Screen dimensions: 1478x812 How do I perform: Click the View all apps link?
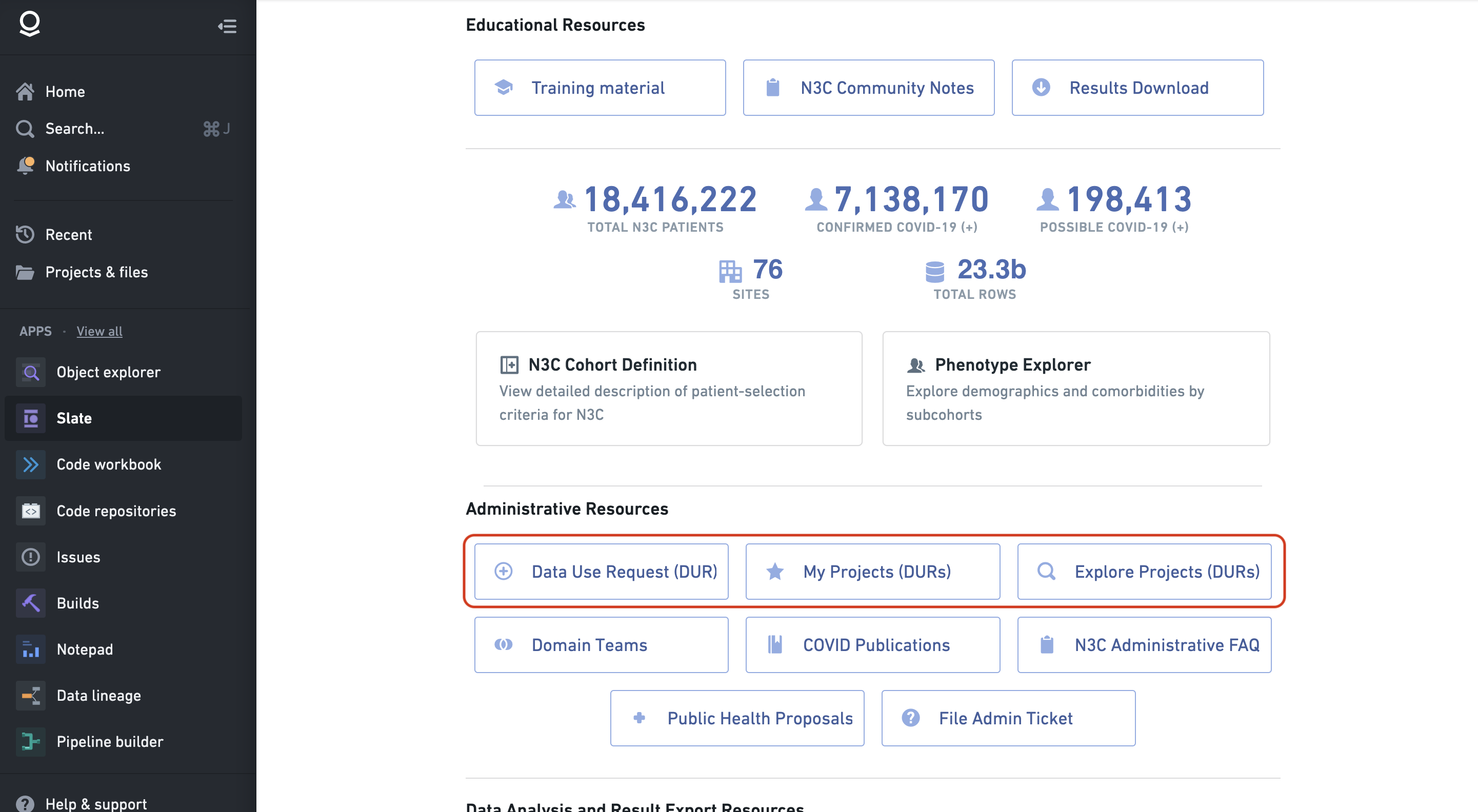point(99,331)
